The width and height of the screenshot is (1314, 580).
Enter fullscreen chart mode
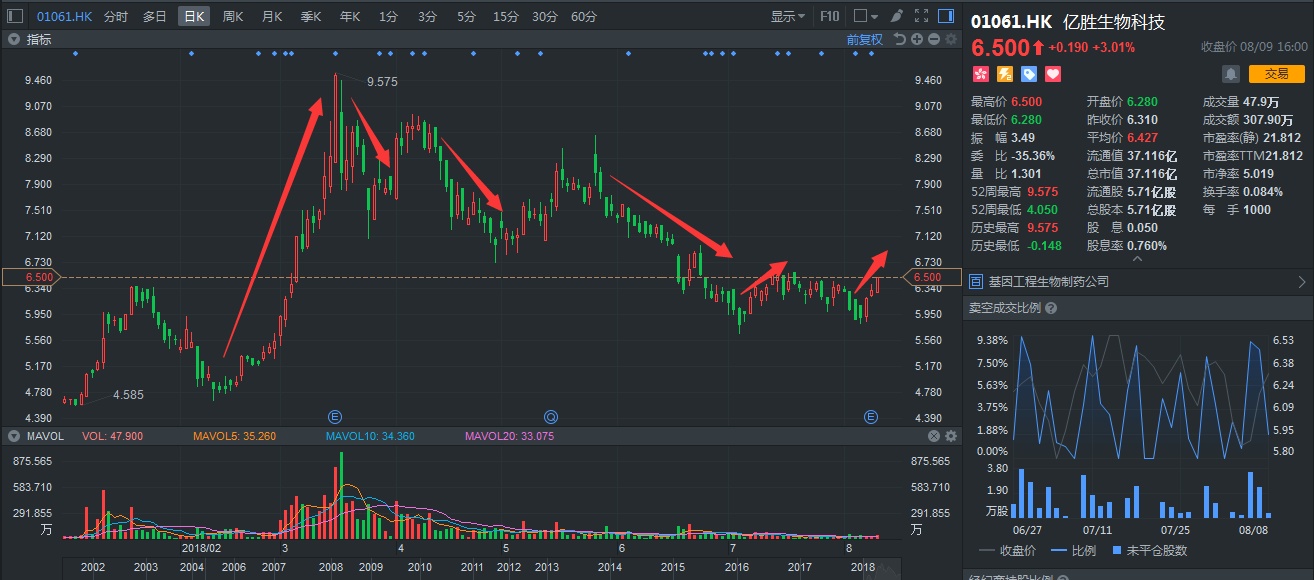tap(921, 16)
